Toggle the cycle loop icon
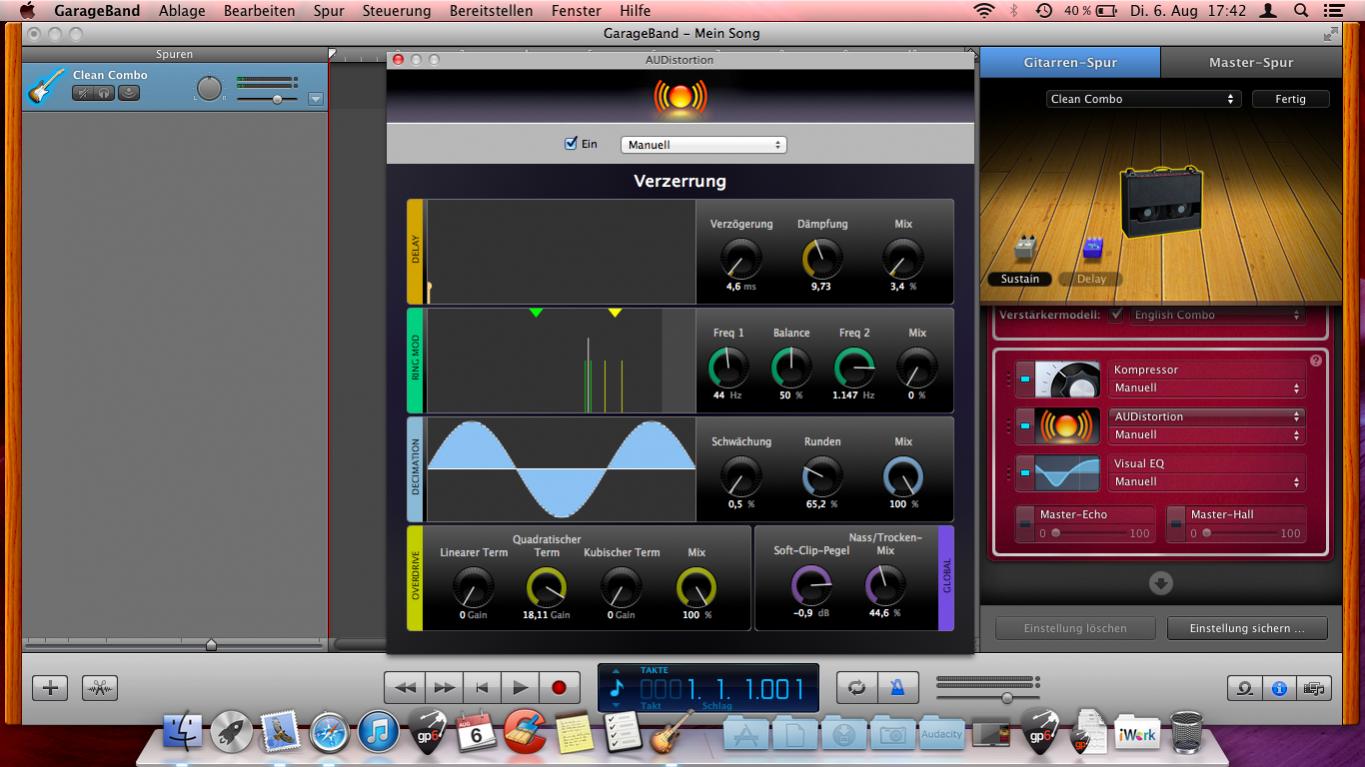Screen dimensions: 1365x767 (857, 687)
